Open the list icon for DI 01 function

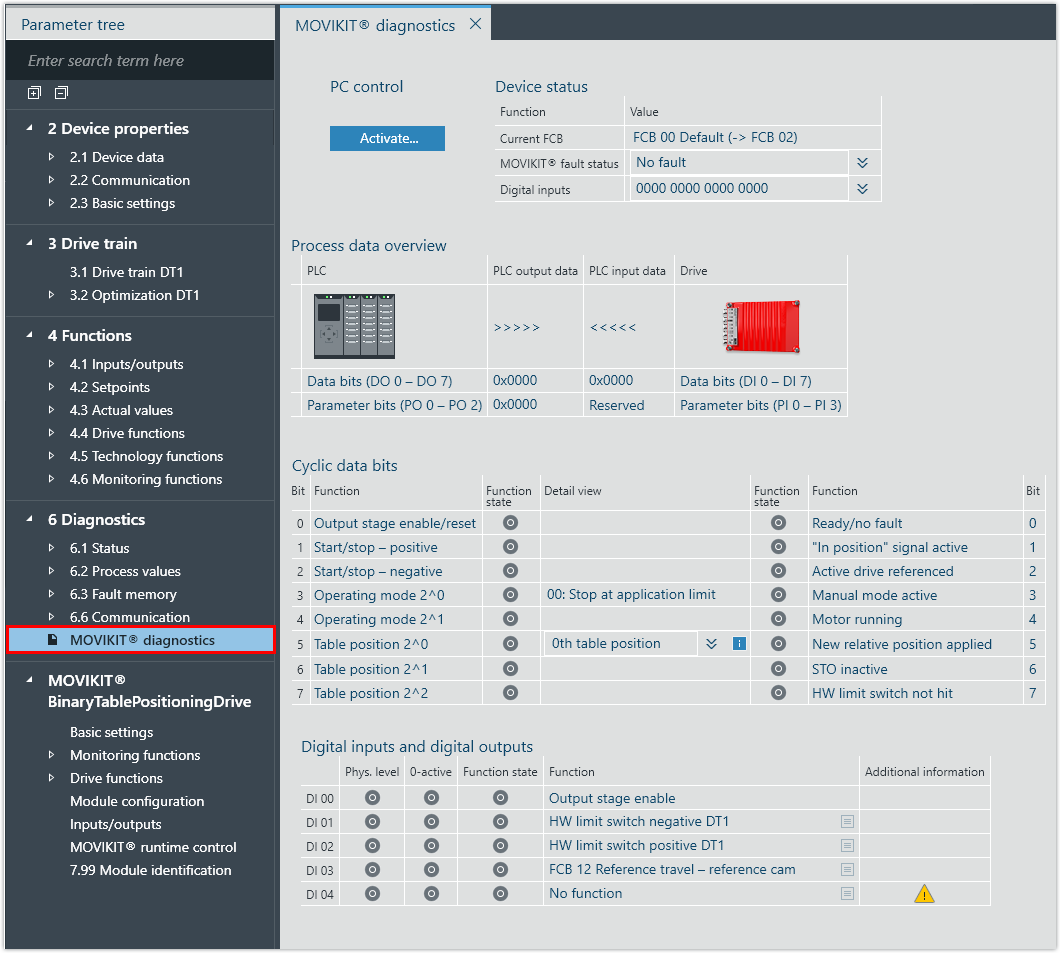847,822
